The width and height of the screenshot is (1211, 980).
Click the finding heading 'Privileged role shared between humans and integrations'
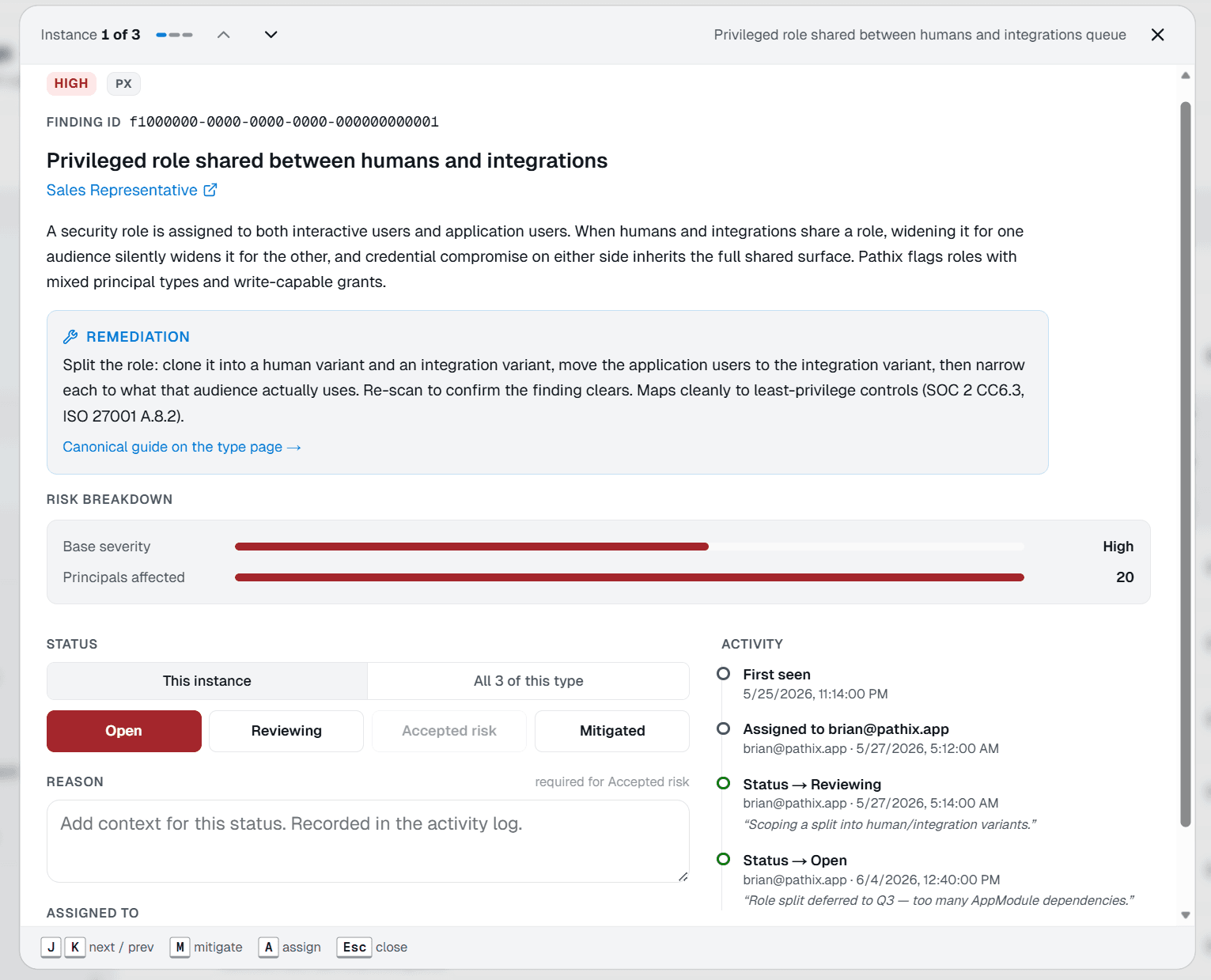pyautogui.click(x=327, y=161)
